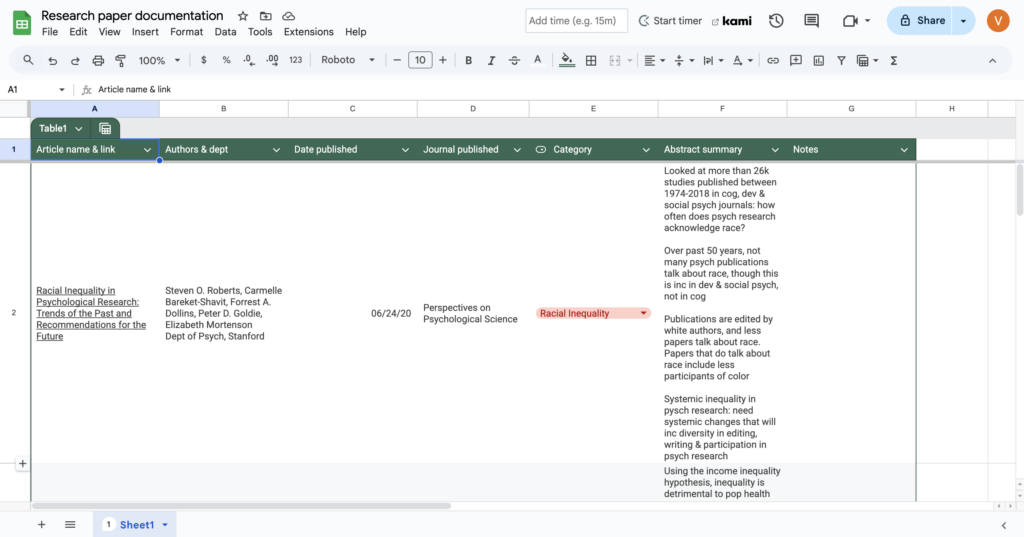Image resolution: width=1024 pixels, height=537 pixels.
Task: Expand the Racial Inequality category dropdown
Action: (643, 313)
